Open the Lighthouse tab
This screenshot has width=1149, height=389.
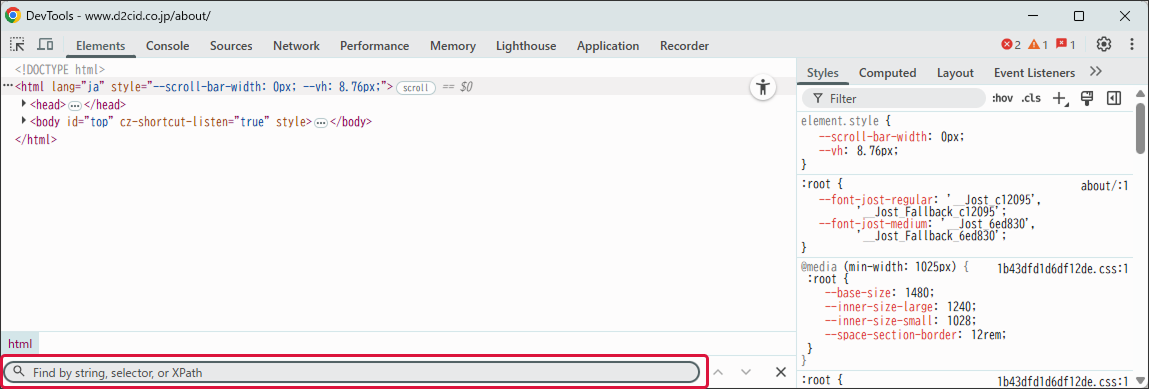[x=525, y=45]
